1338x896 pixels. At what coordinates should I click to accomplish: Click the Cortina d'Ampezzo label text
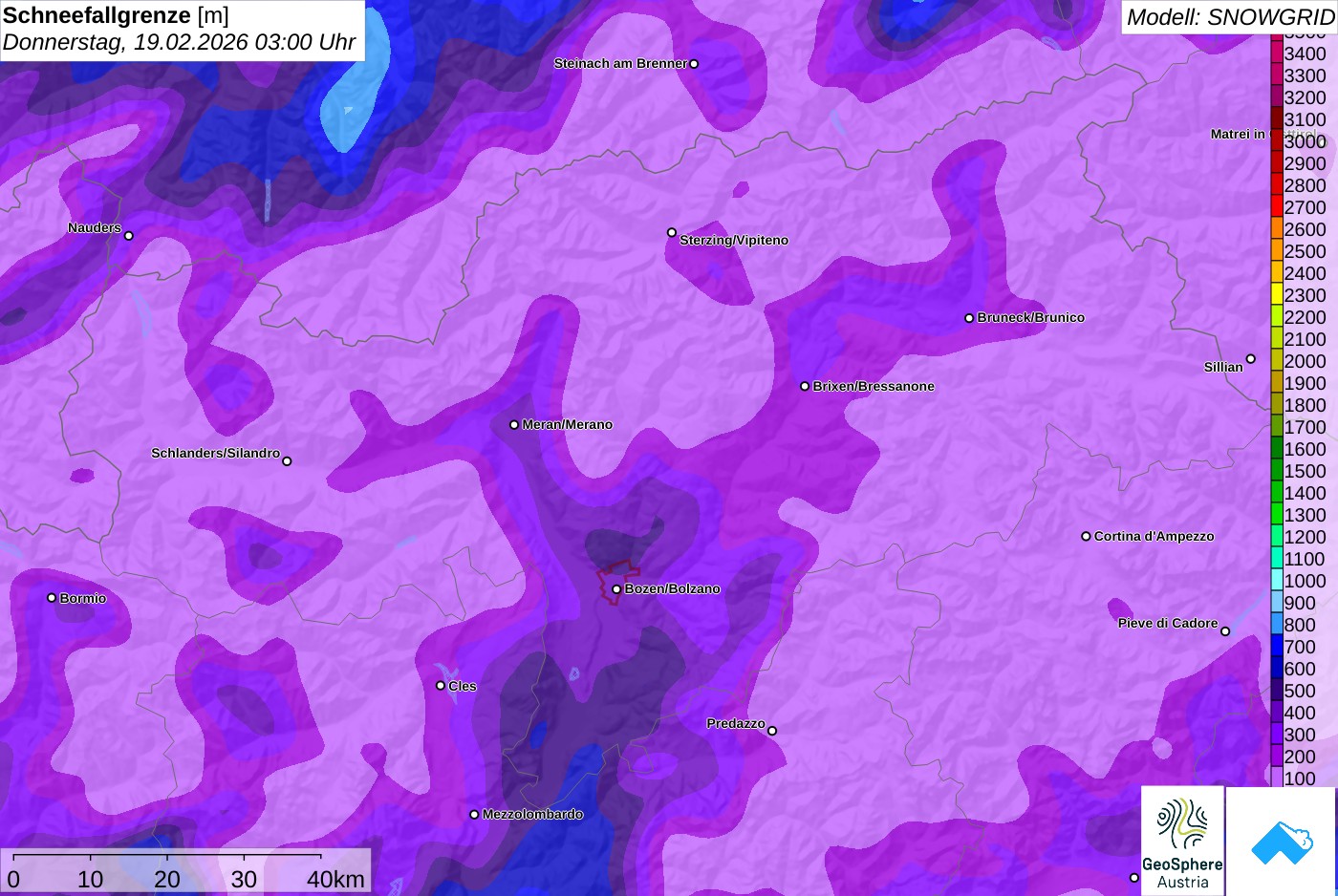pyautogui.click(x=1154, y=537)
